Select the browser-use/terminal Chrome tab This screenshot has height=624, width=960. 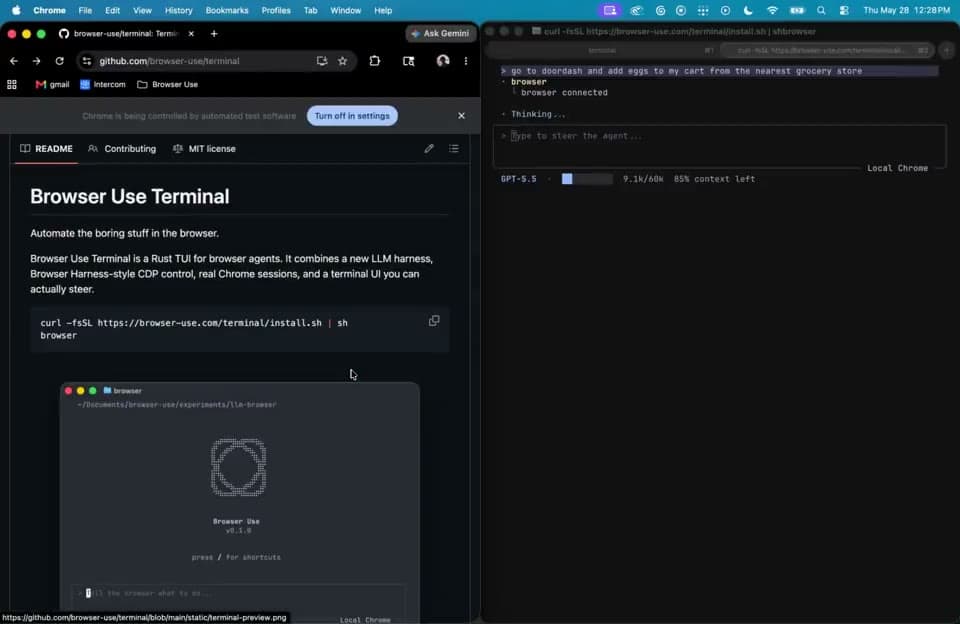(x=126, y=34)
